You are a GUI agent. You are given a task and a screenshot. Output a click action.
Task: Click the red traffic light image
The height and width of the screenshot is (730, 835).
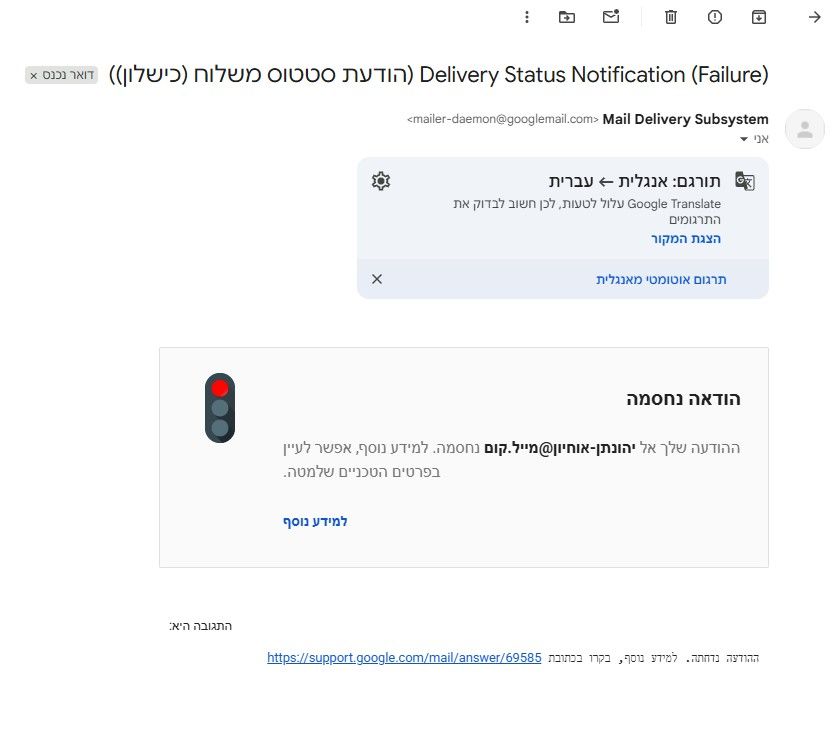[220, 408]
